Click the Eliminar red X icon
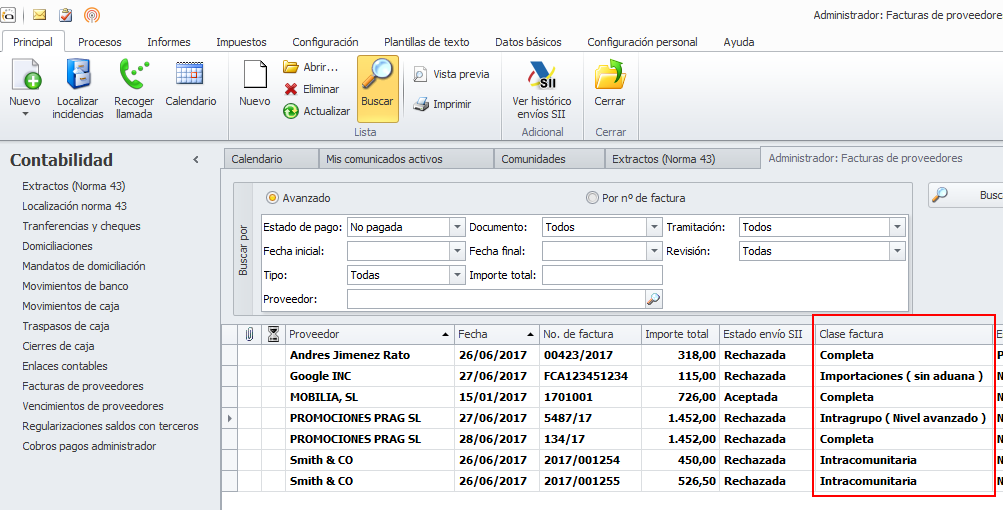The width and height of the screenshot is (1003, 510). click(x=291, y=89)
